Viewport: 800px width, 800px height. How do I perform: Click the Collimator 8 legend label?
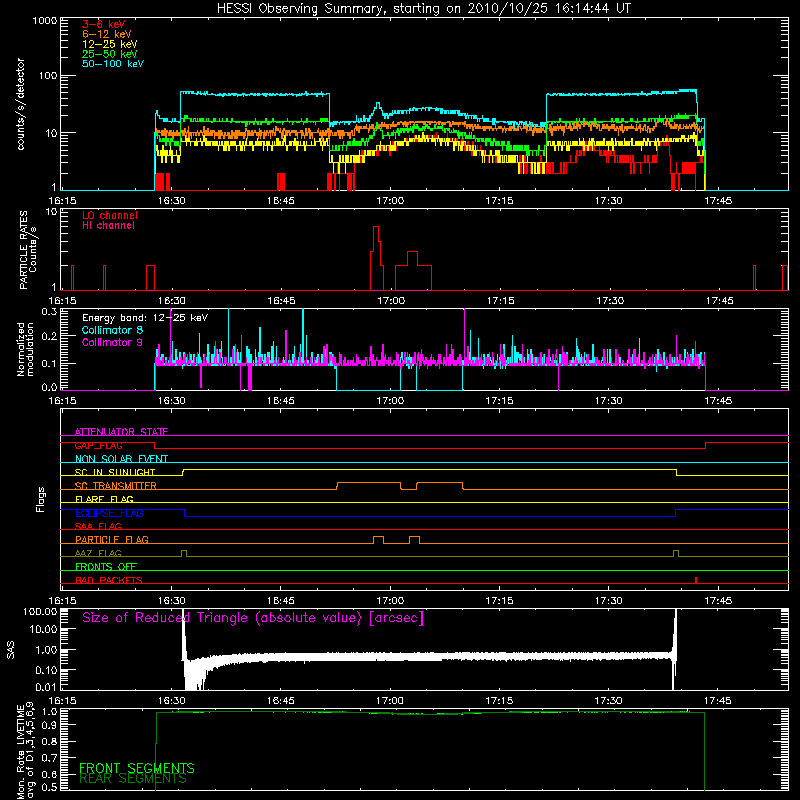click(112, 330)
